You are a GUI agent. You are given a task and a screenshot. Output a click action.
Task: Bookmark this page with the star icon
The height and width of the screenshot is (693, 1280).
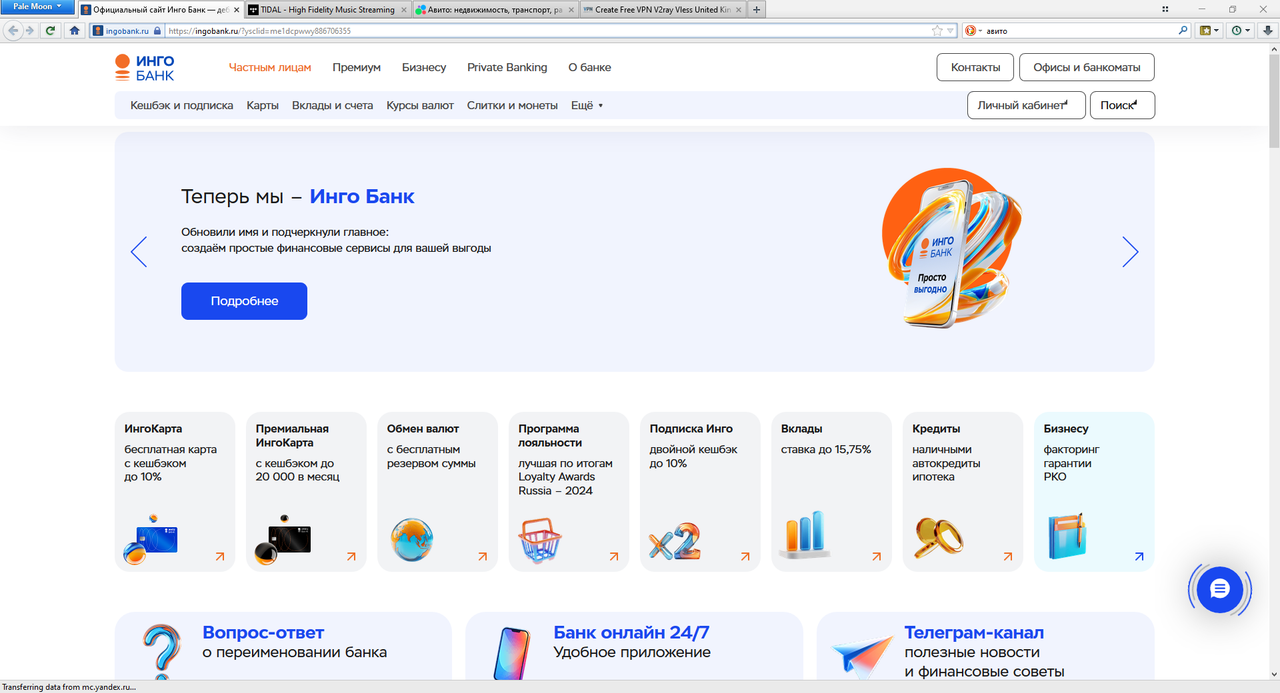[x=937, y=31]
